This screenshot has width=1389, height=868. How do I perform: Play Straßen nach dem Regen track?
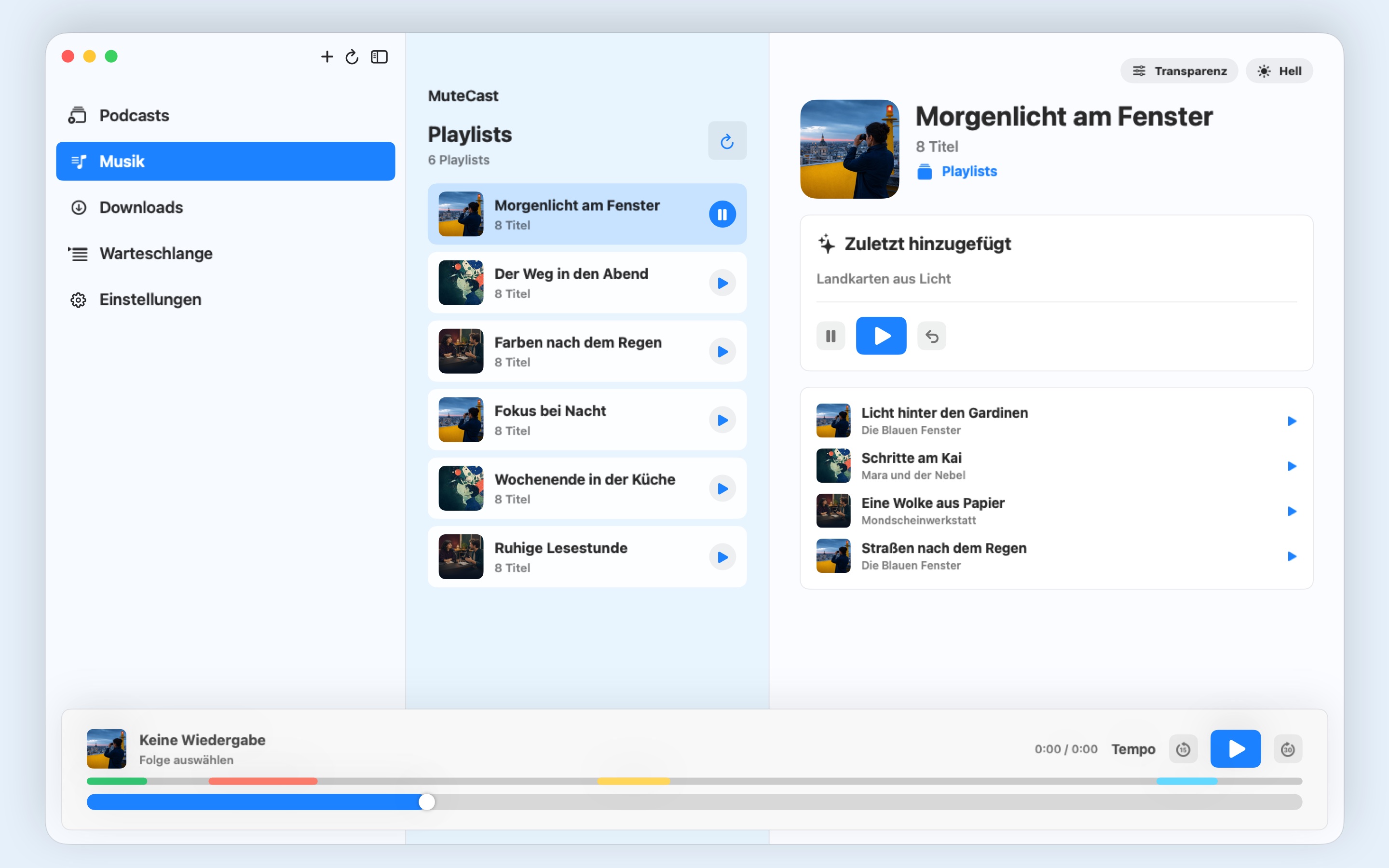pos(1292,556)
